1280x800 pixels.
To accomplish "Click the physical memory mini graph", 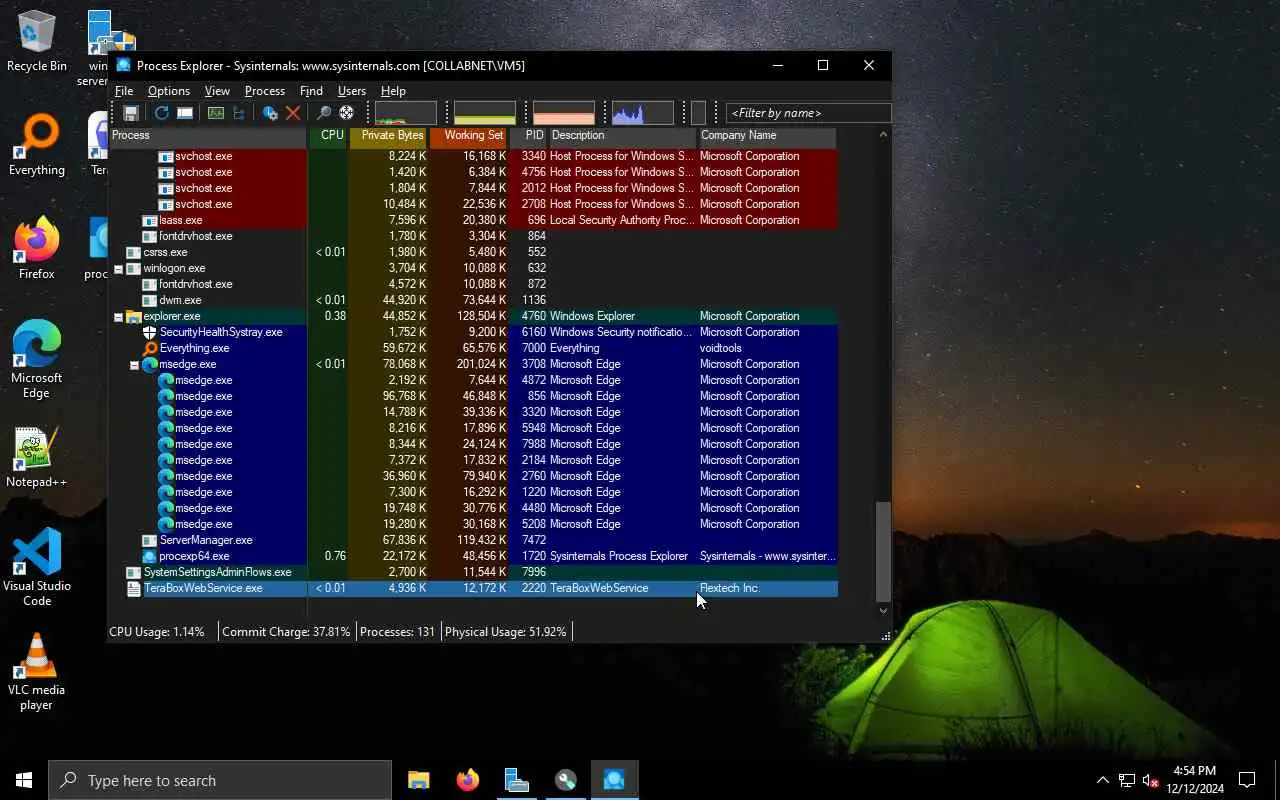I will click(x=564, y=113).
